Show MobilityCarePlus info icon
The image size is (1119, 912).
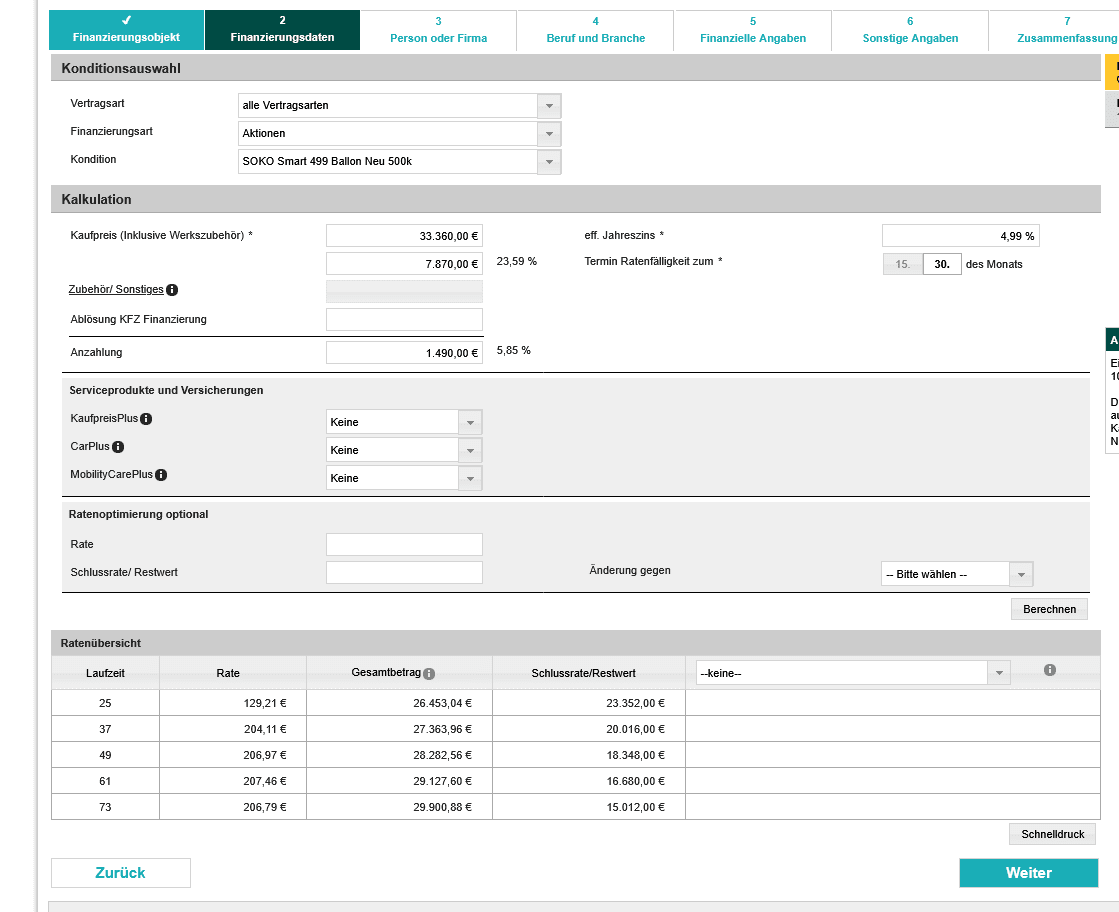point(161,475)
